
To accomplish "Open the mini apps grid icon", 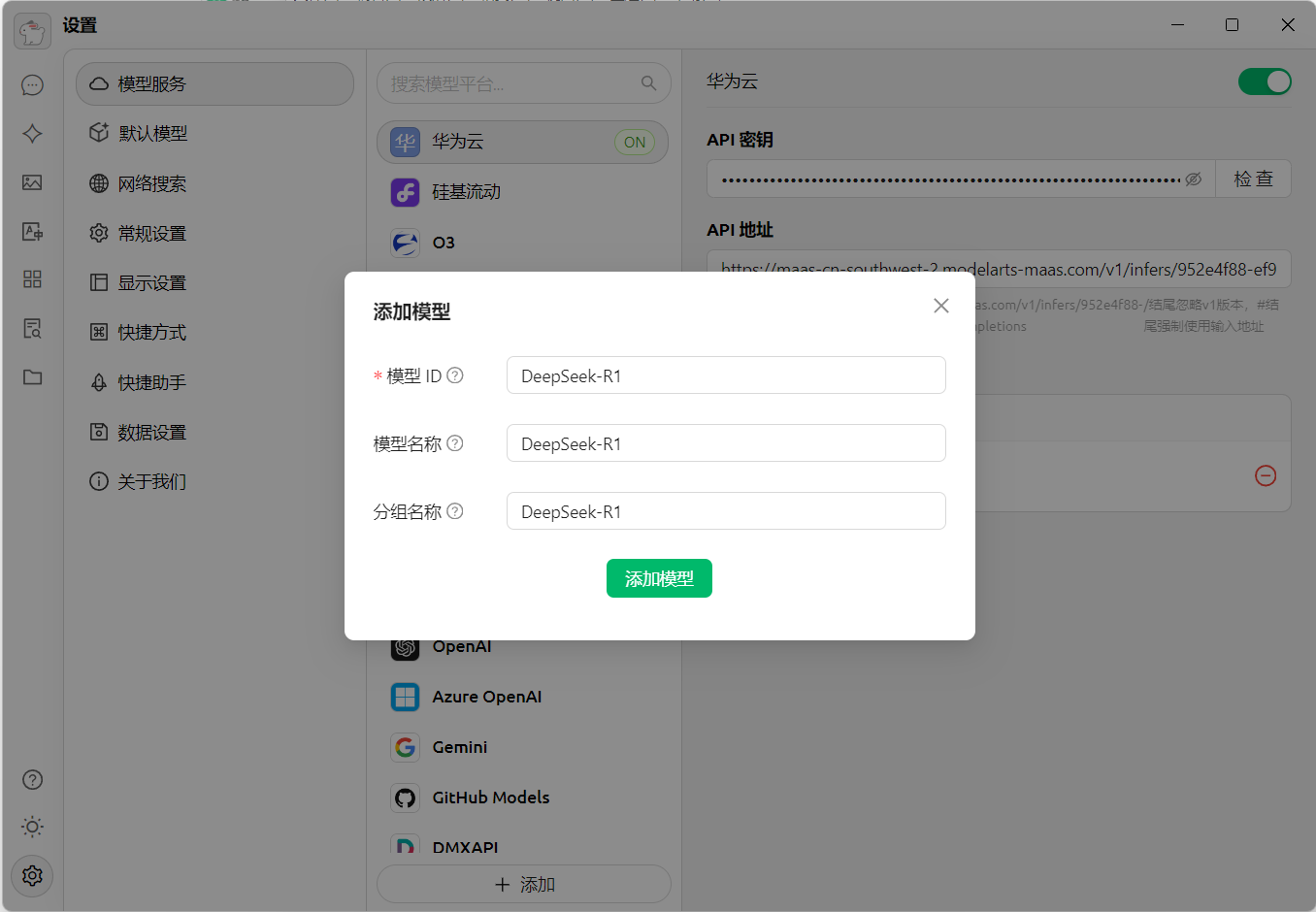I will [x=32, y=279].
